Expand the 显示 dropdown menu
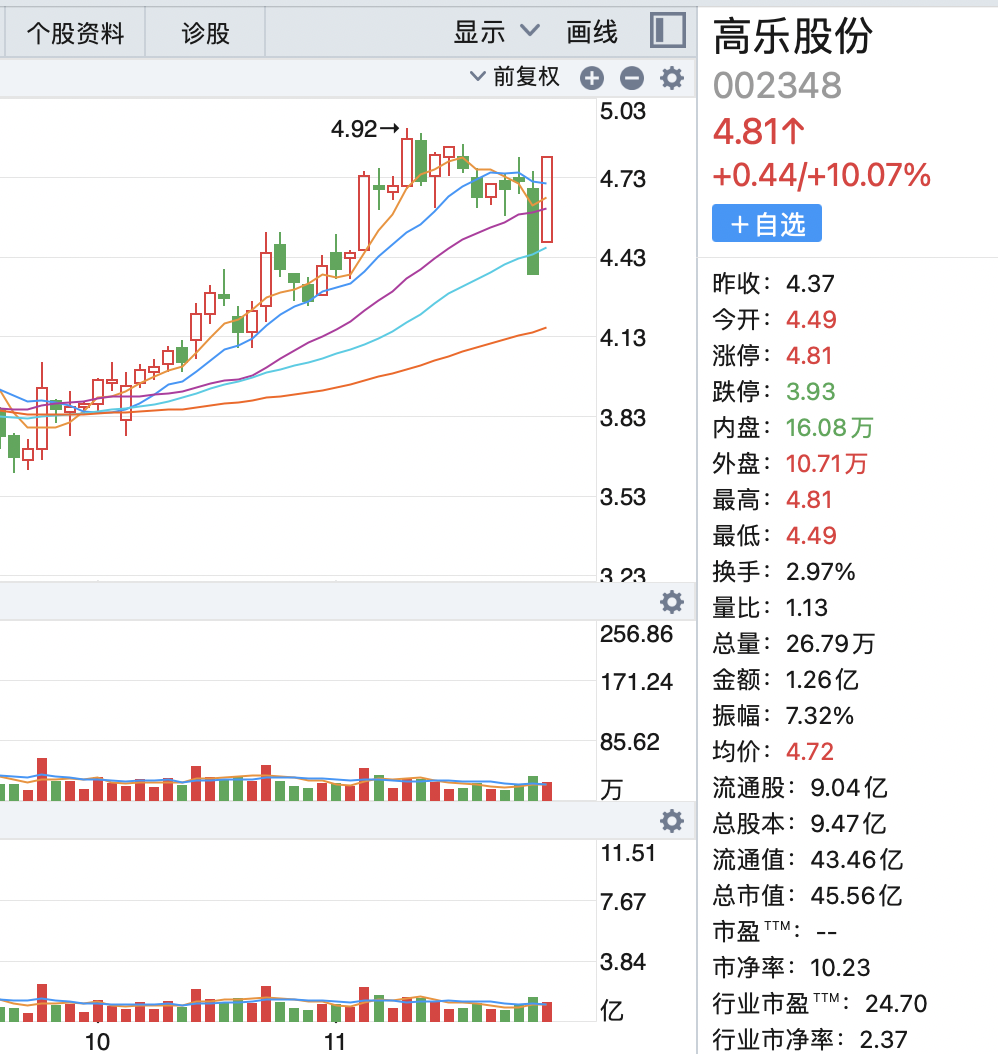998x1054 pixels. (x=496, y=32)
